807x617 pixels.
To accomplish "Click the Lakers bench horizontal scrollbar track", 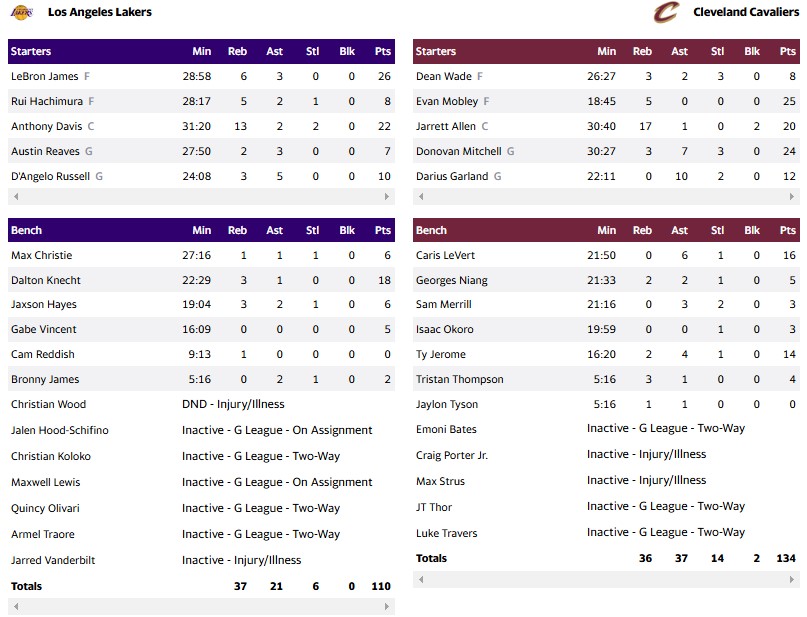I will 201,606.
